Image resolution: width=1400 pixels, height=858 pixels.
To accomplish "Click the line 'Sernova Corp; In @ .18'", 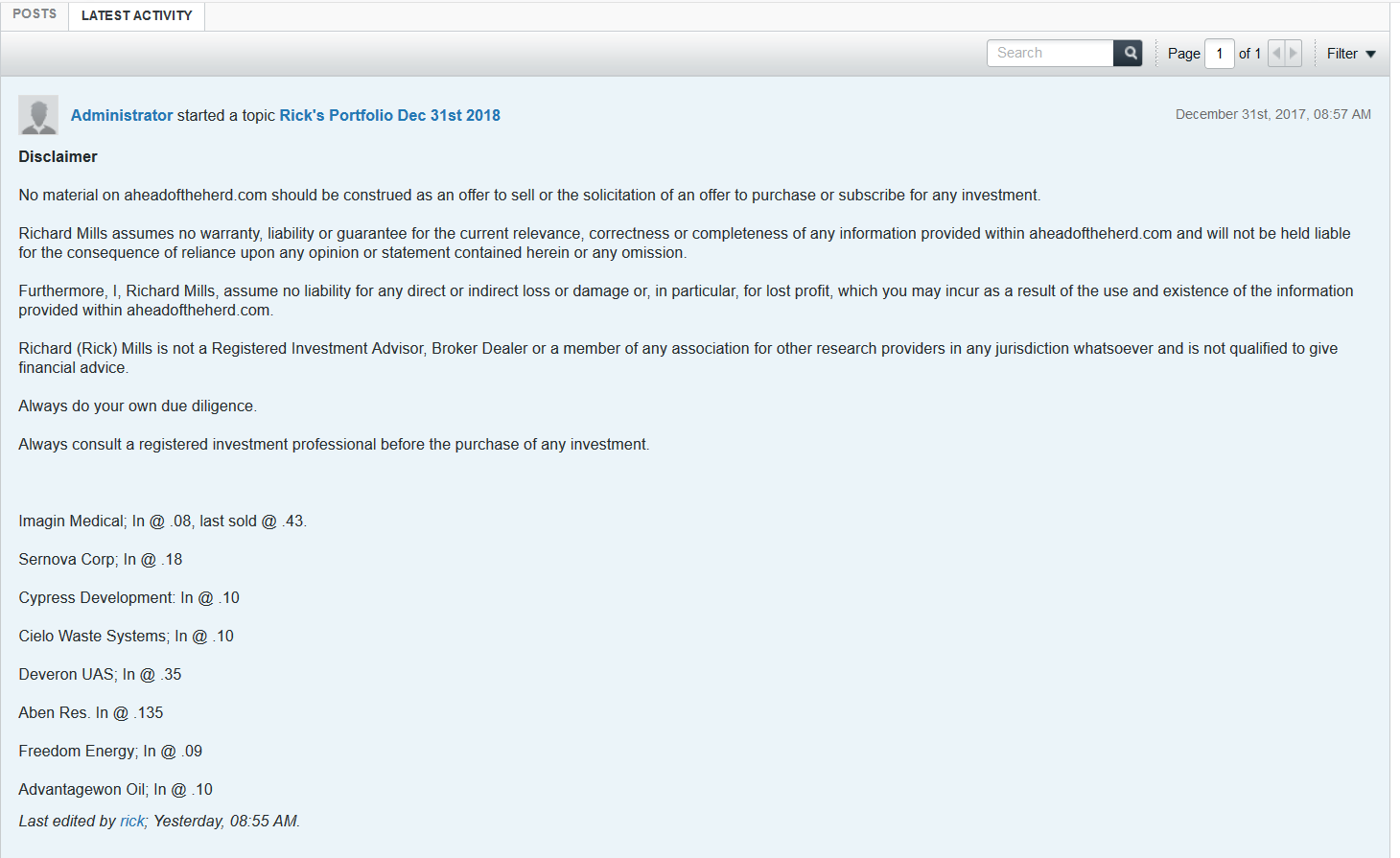I will click(101, 559).
